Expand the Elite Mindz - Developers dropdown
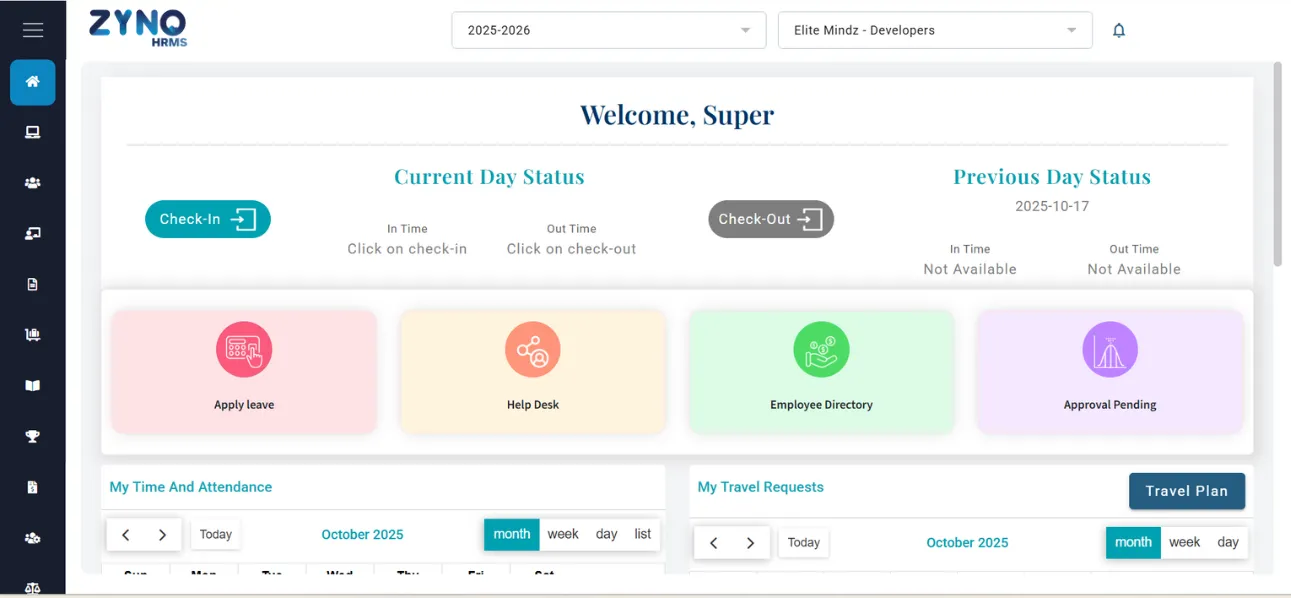The height and width of the screenshot is (598, 1291). 935,30
